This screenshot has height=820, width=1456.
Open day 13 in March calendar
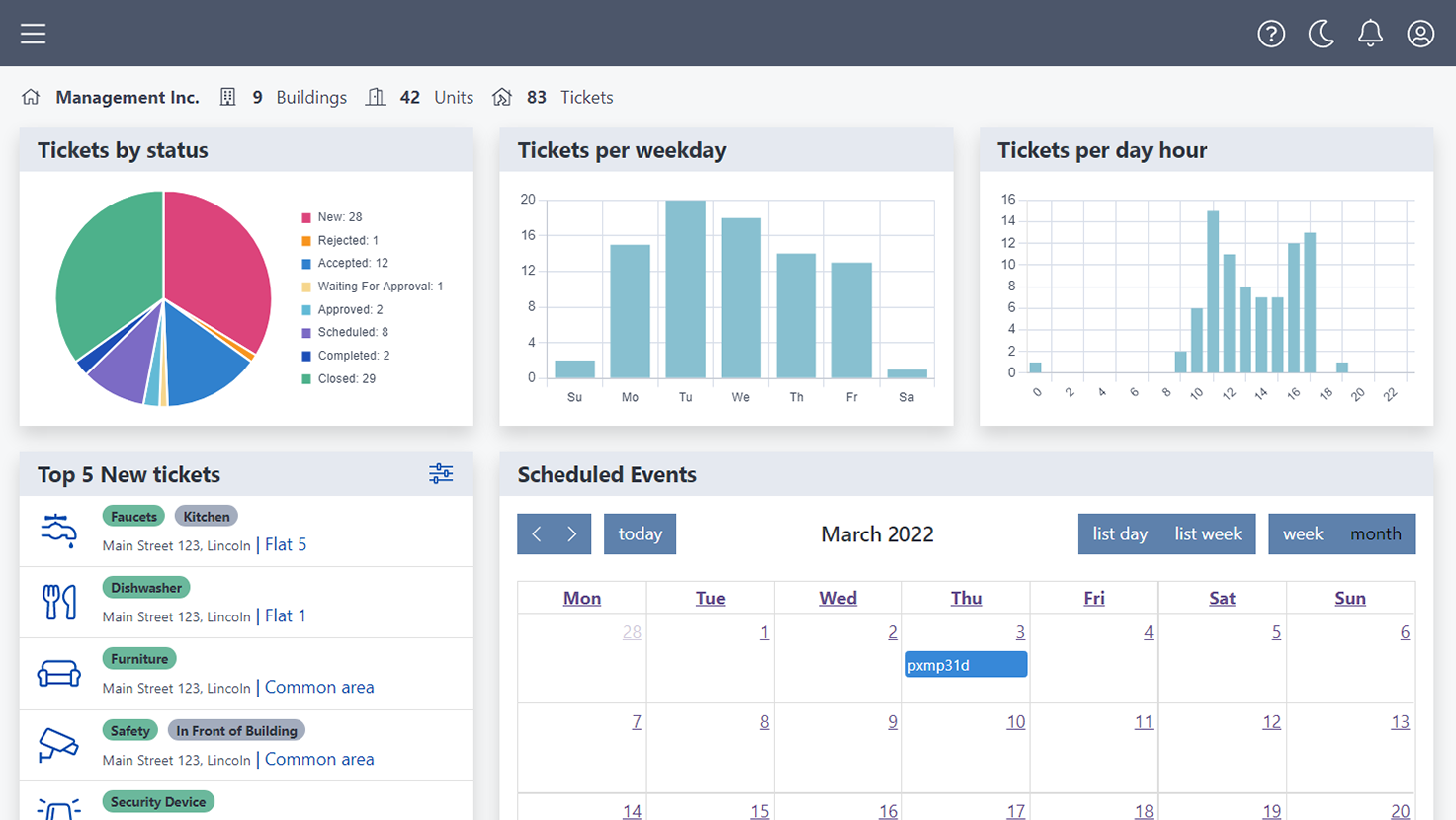click(x=1400, y=722)
